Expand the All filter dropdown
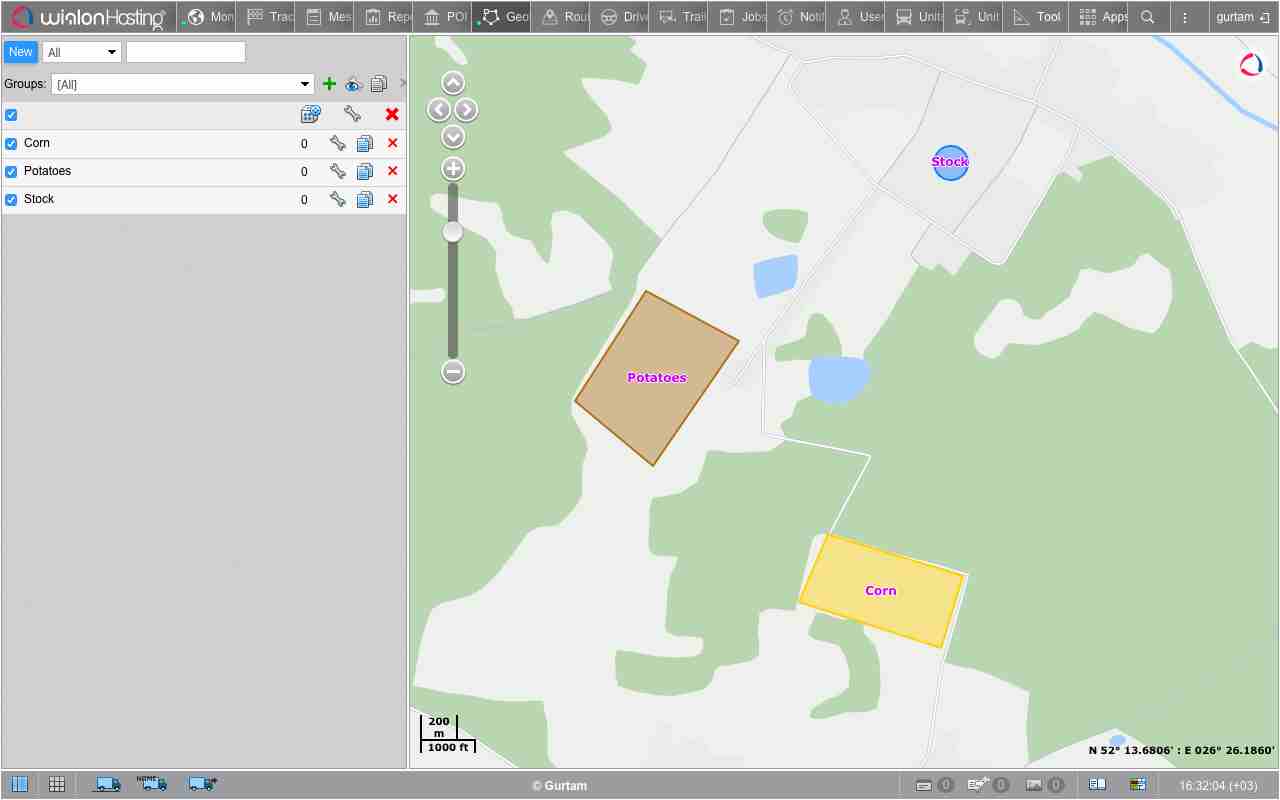The height and width of the screenshot is (800, 1280). 81,52
